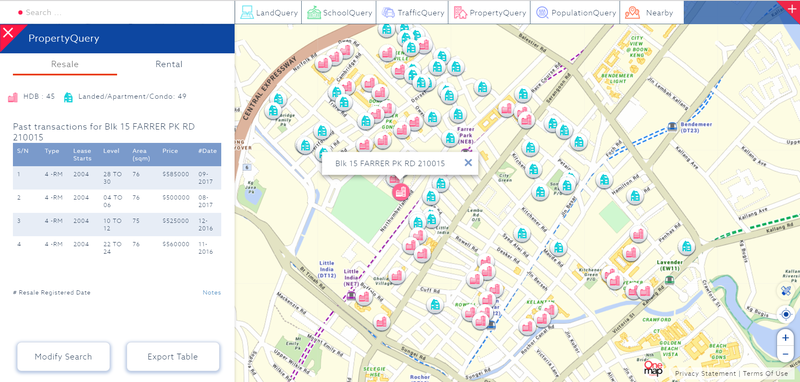Select the $585000 price cell
Viewport: 800px width, 382px height.
click(176, 174)
